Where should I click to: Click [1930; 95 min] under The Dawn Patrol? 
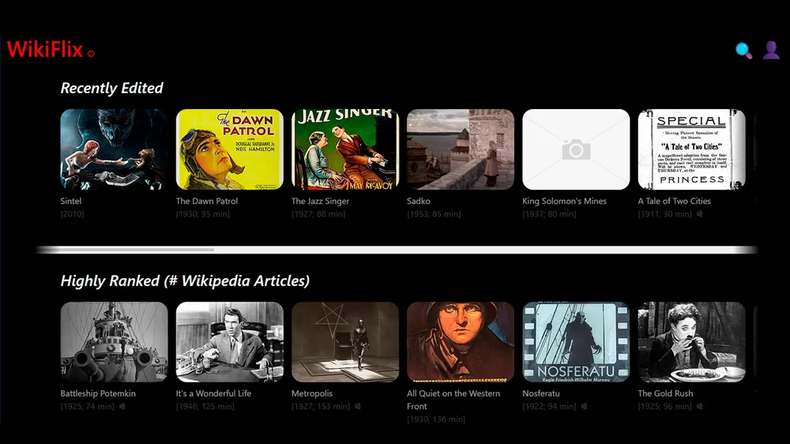pyautogui.click(x=203, y=214)
